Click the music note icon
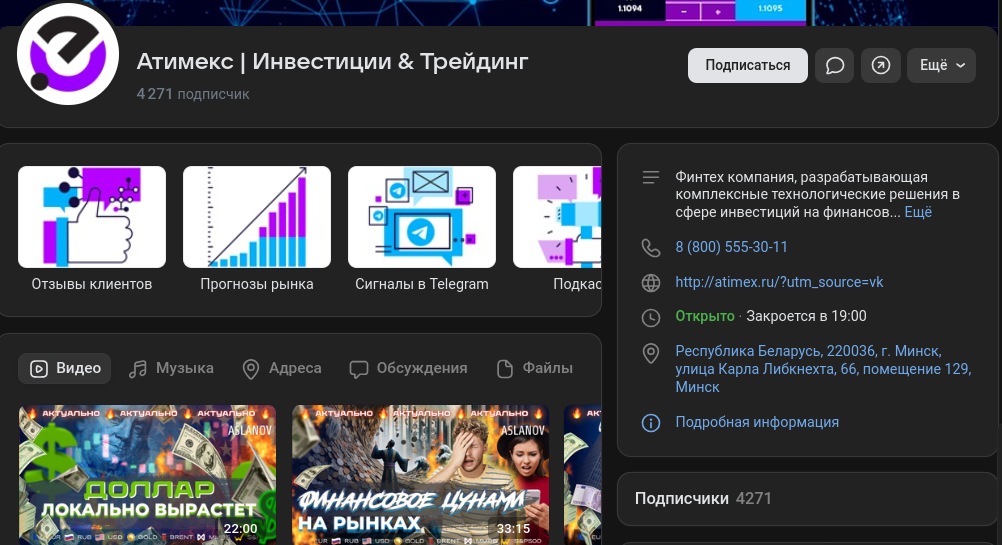Viewport: 1002px width, 545px height. (137, 369)
